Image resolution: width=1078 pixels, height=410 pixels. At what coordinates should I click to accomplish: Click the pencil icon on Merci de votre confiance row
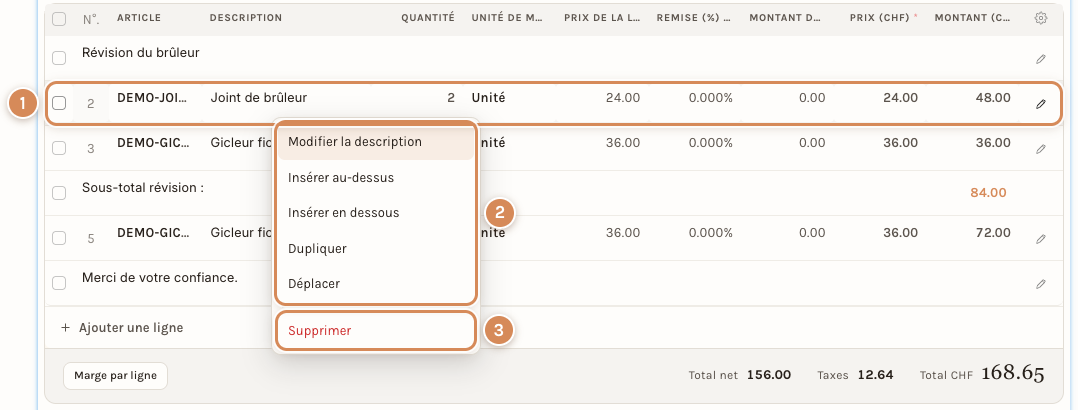pyautogui.click(x=1040, y=283)
